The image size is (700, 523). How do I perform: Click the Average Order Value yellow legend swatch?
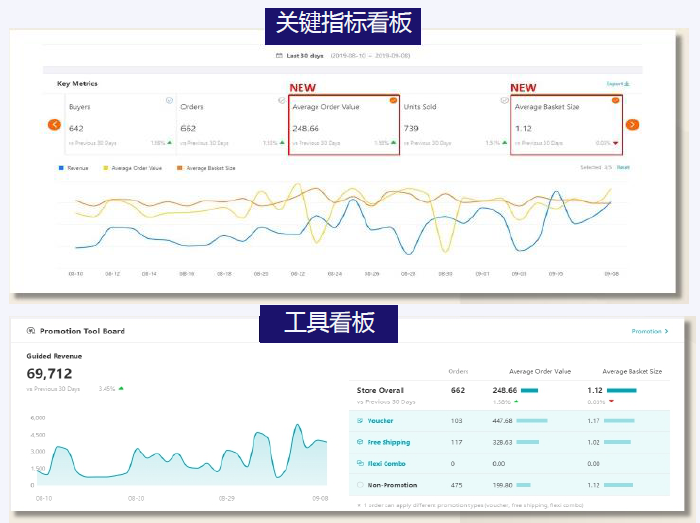106,168
